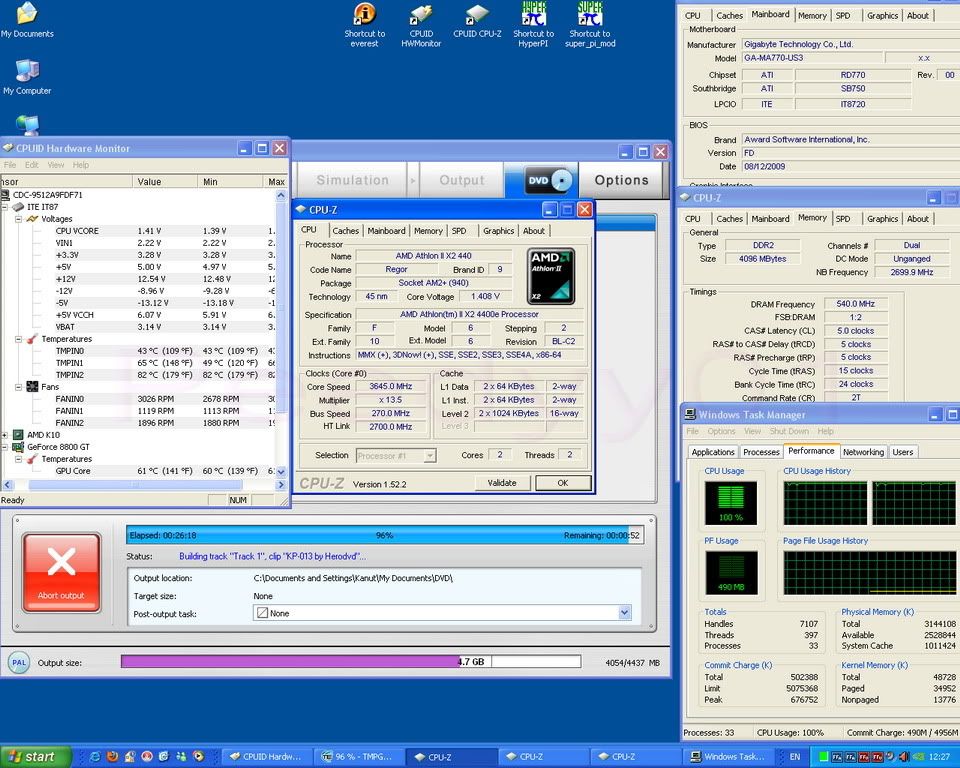Click the encoding progress bar at 96%
Viewport: 960px width, 768px height.
point(384,535)
